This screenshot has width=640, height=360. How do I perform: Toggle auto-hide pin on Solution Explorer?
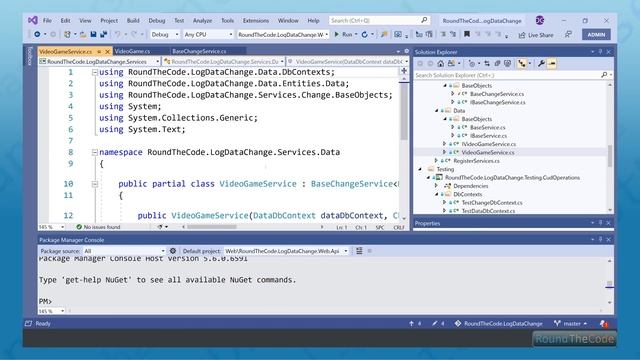(600, 52)
